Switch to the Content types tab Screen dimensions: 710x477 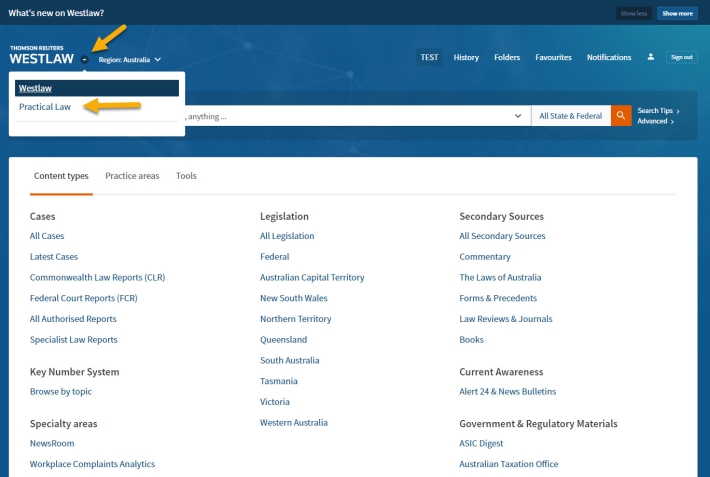[x=61, y=176]
